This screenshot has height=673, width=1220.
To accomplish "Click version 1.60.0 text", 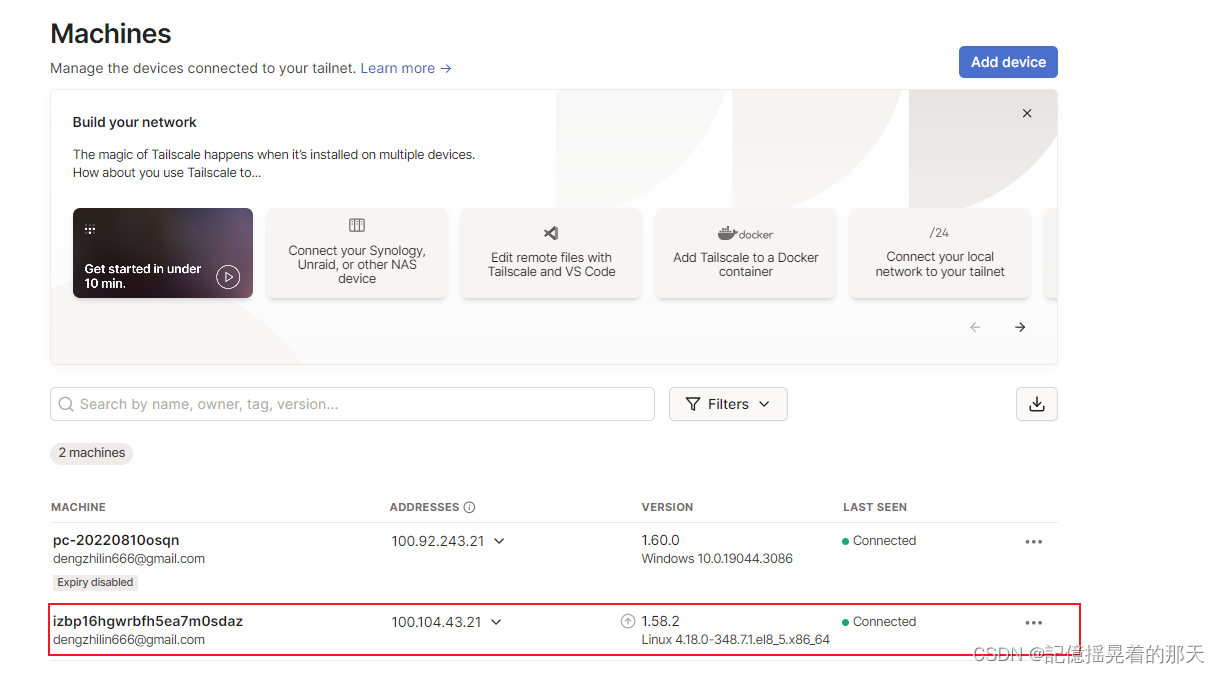I will point(660,540).
